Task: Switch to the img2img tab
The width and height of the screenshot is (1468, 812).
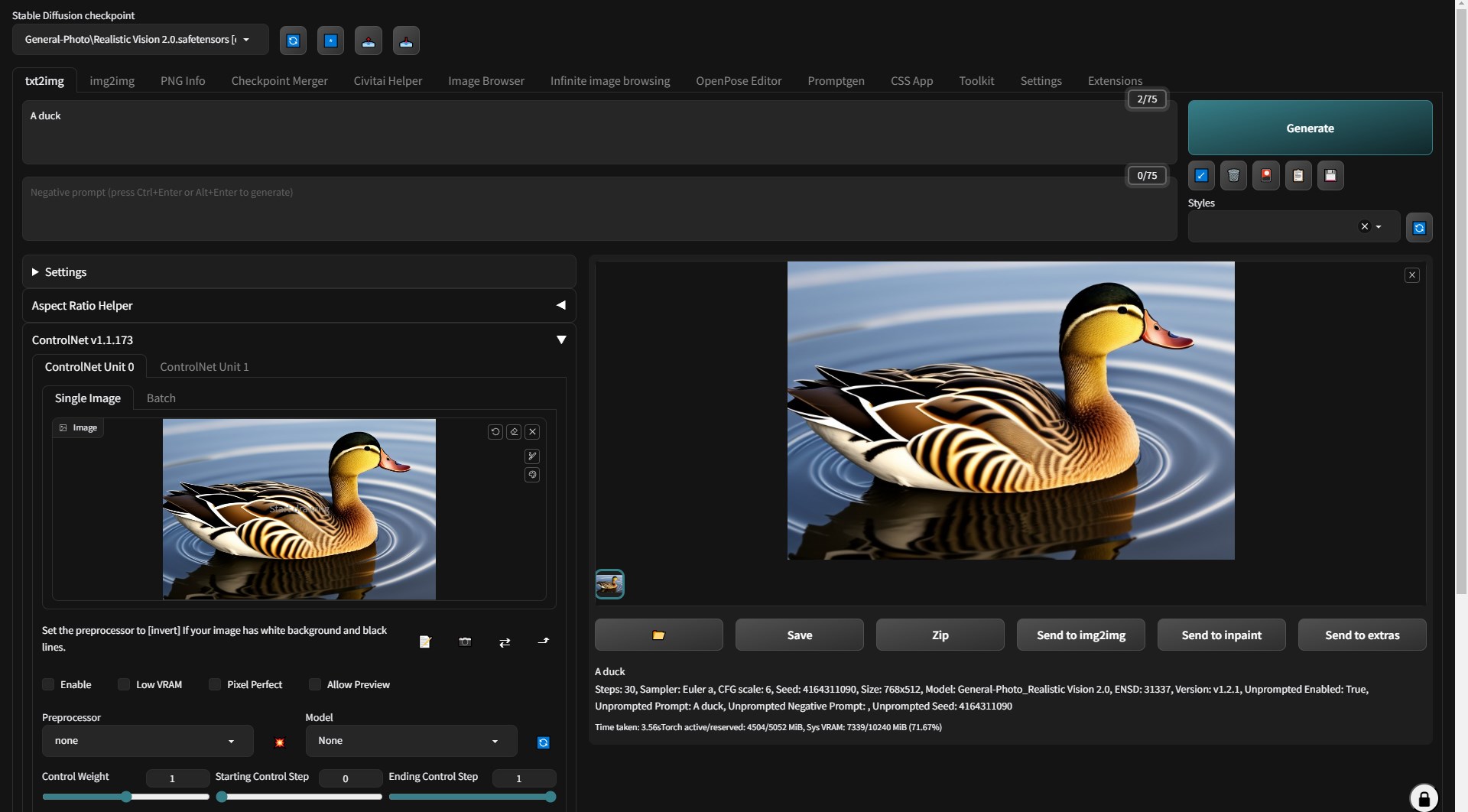Action: (112, 81)
